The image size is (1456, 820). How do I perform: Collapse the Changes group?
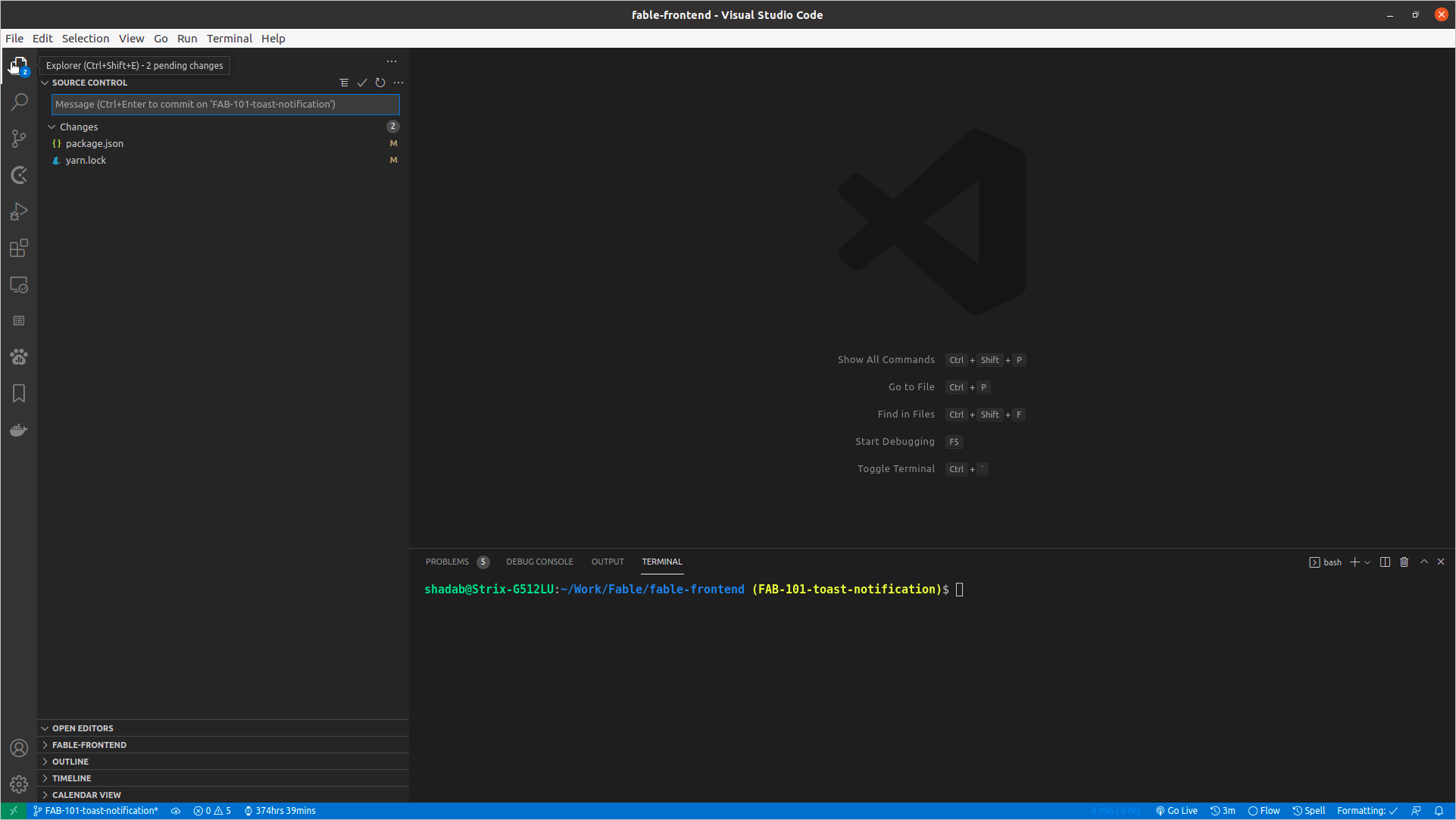[x=223, y=127]
